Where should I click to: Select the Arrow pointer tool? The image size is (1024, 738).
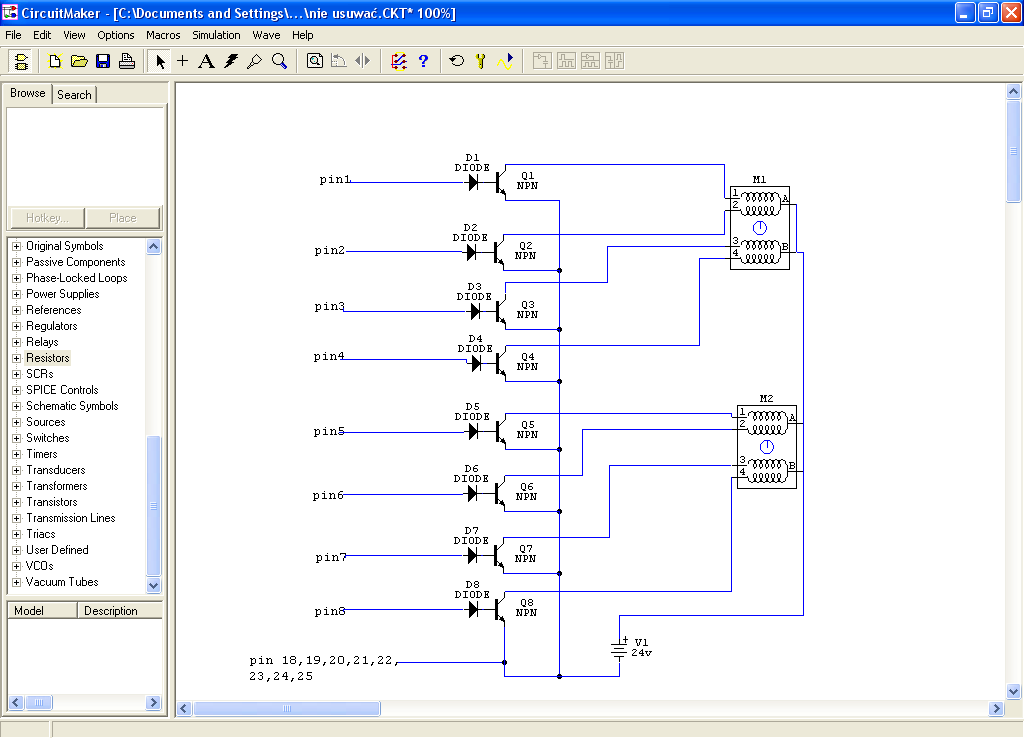pyautogui.click(x=160, y=61)
